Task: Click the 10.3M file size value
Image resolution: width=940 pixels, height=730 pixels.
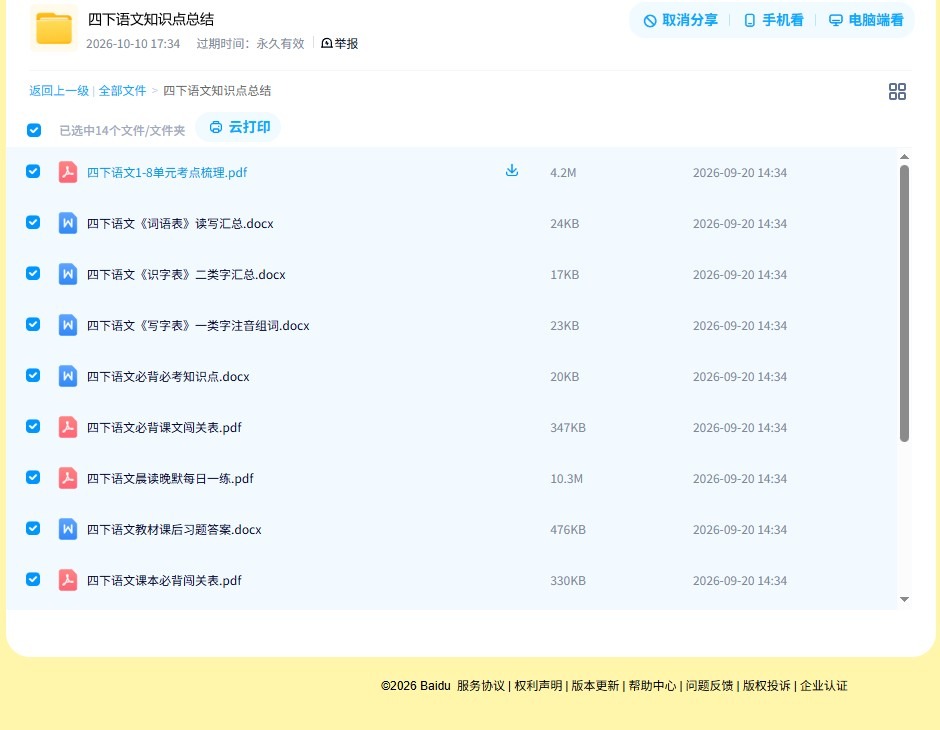Action: 567,478
